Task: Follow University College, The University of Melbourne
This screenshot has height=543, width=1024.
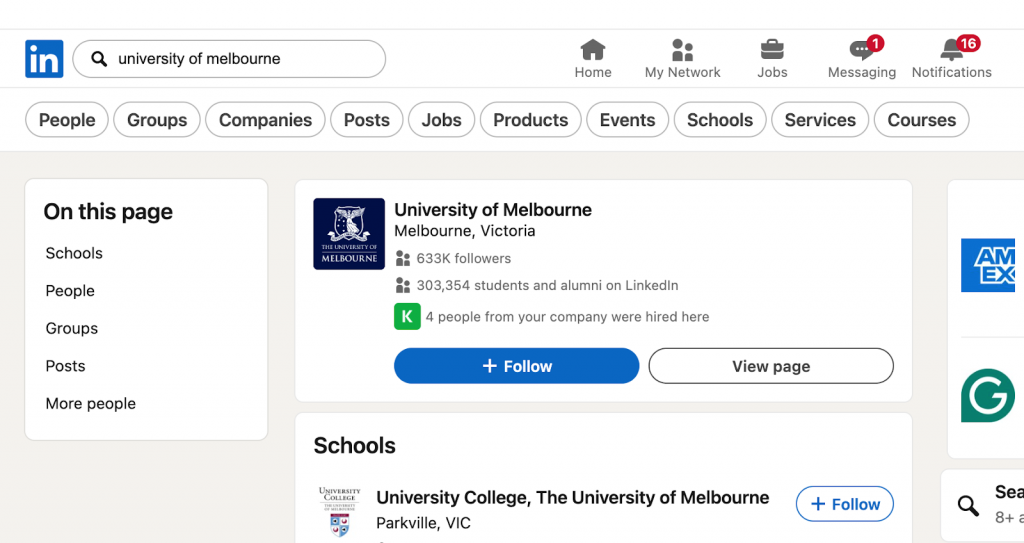Action: 845,504
